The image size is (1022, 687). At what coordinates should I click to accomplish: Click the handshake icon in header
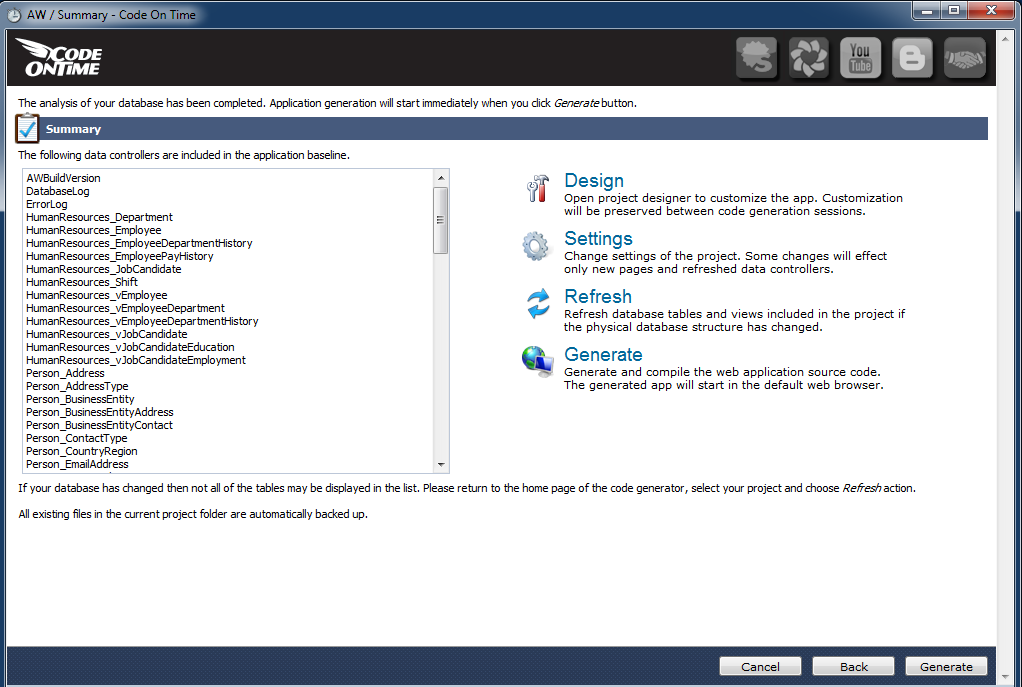click(965, 58)
